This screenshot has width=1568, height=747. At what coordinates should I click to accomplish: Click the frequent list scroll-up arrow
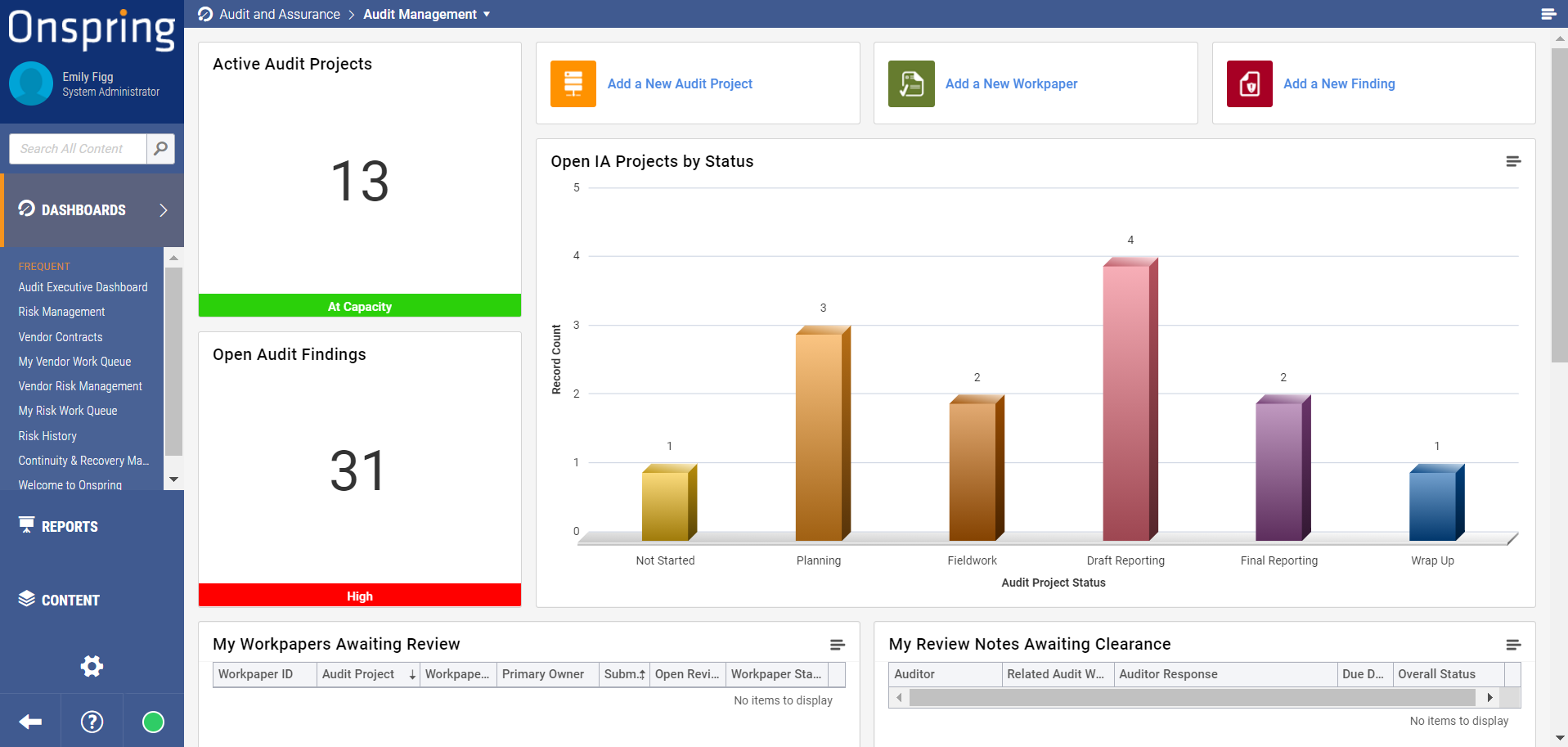pyautogui.click(x=173, y=258)
